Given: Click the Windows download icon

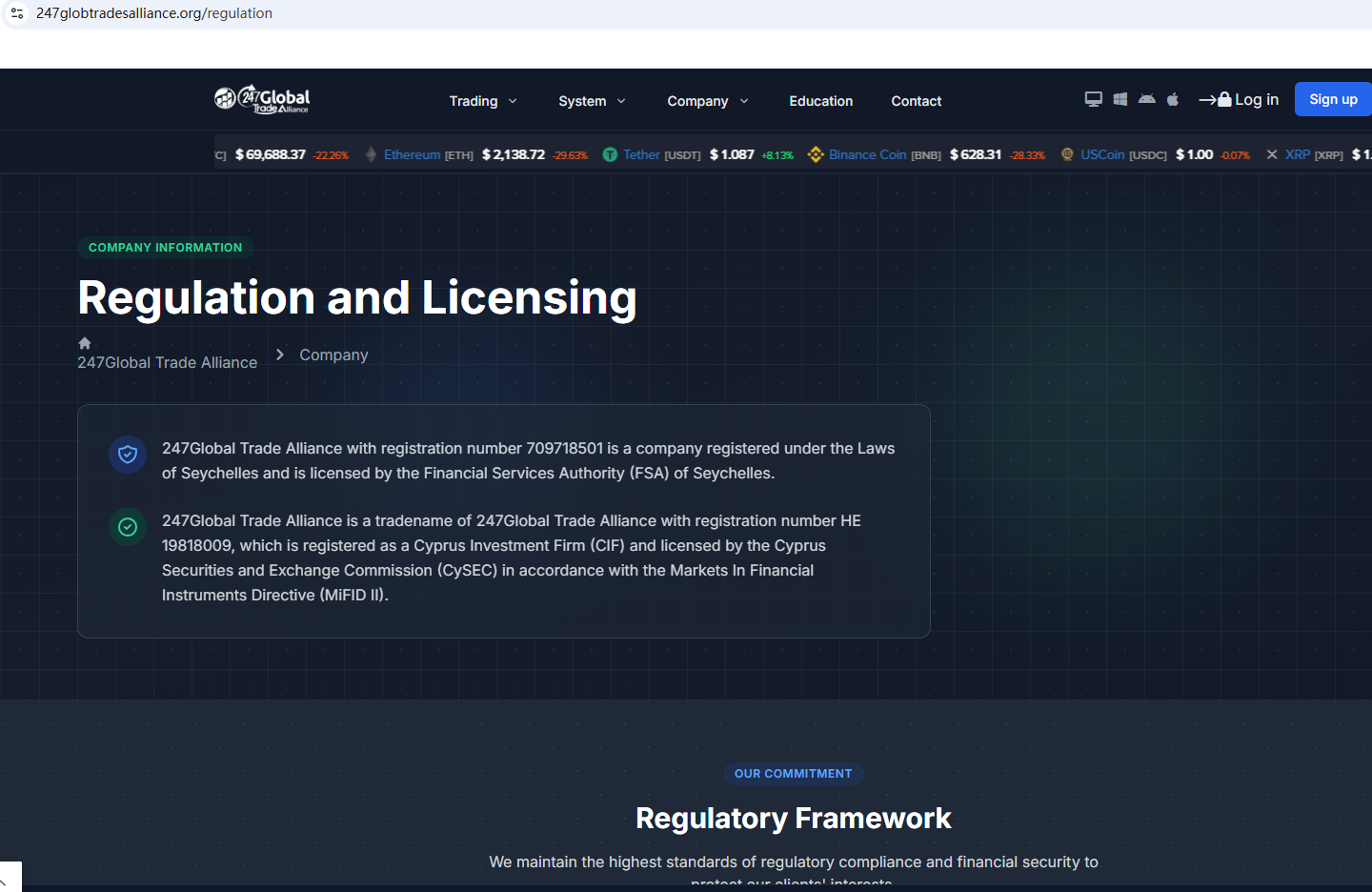Looking at the screenshot, I should (1120, 99).
